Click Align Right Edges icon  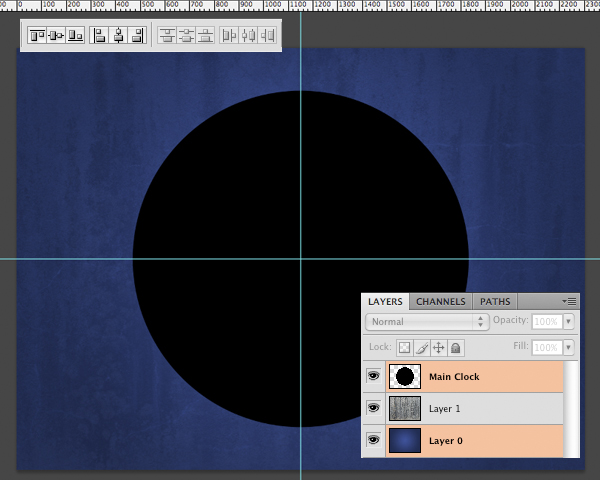pos(138,35)
